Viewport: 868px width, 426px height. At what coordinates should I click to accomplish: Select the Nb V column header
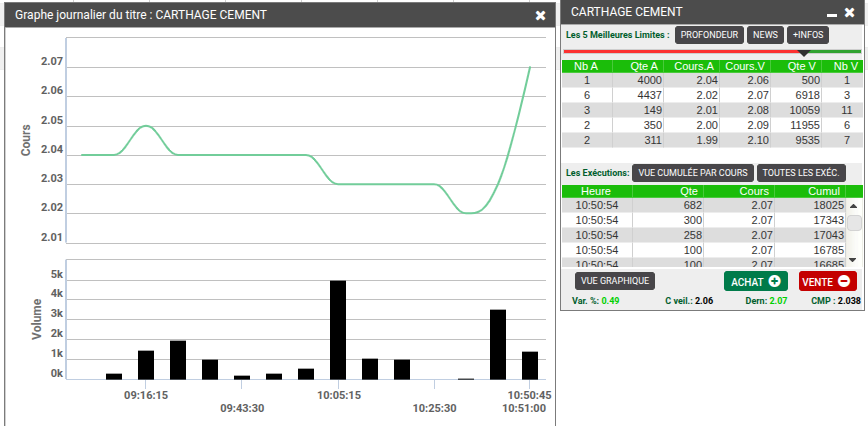coord(842,66)
